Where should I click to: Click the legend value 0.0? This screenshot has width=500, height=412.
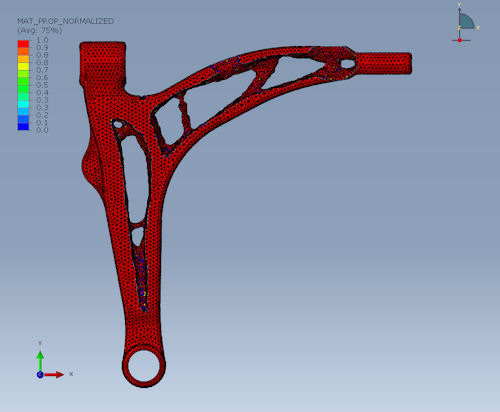42,130
